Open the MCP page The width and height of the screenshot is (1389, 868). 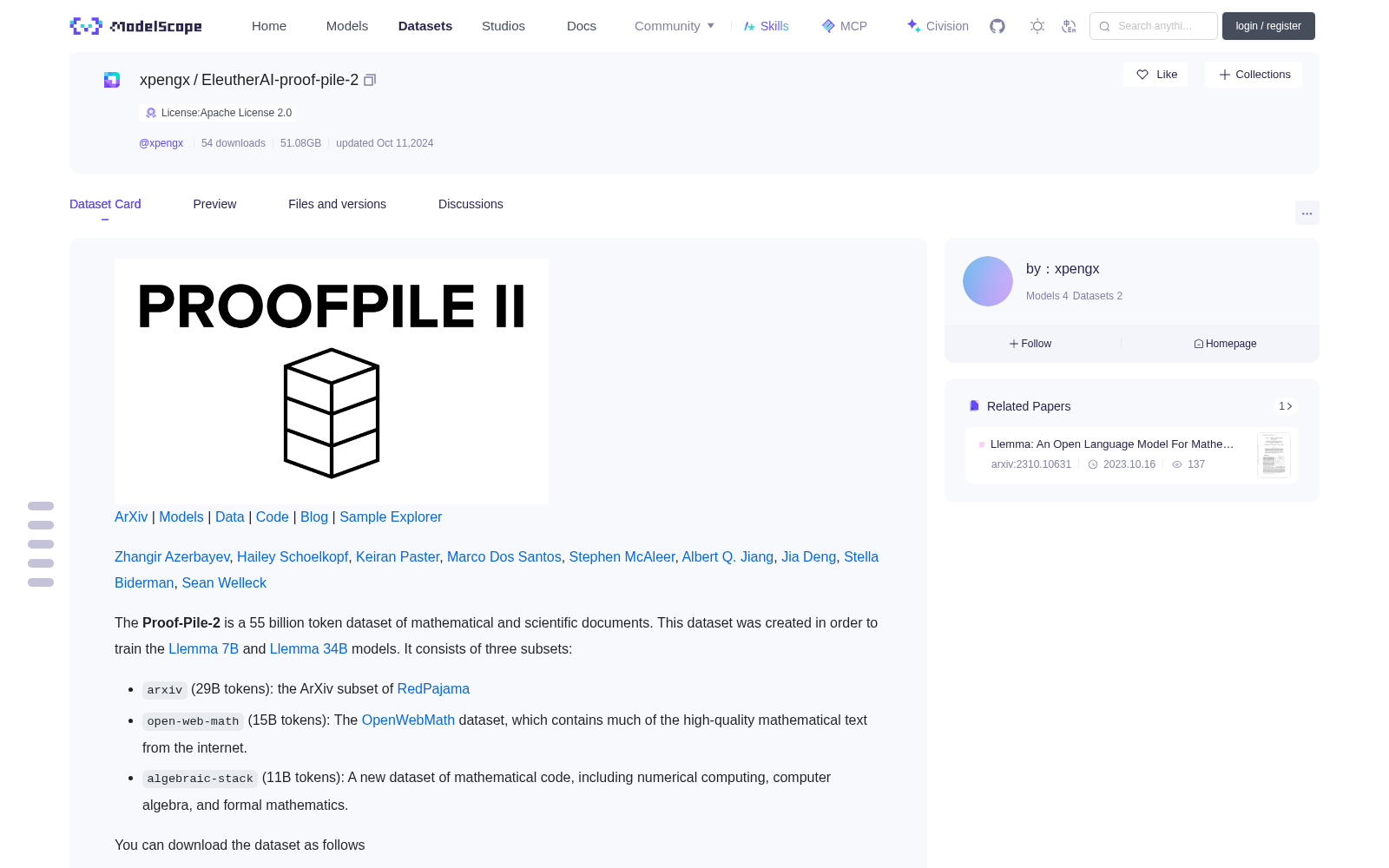tap(845, 26)
